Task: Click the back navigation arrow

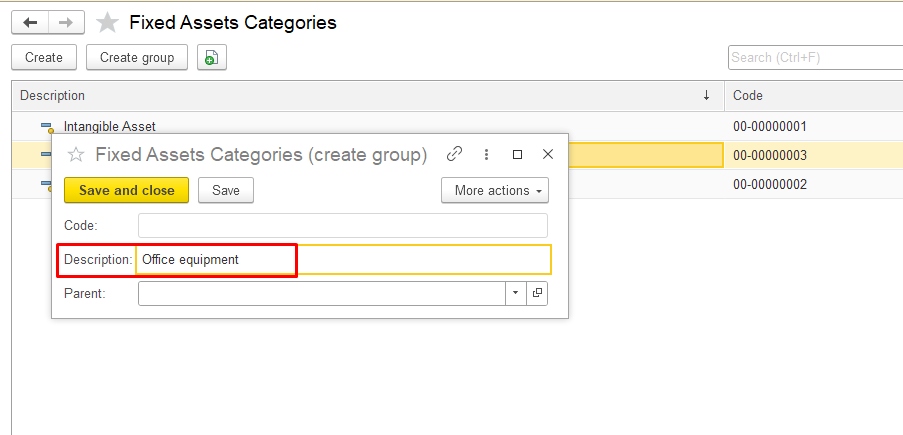Action: pyautogui.click(x=30, y=23)
